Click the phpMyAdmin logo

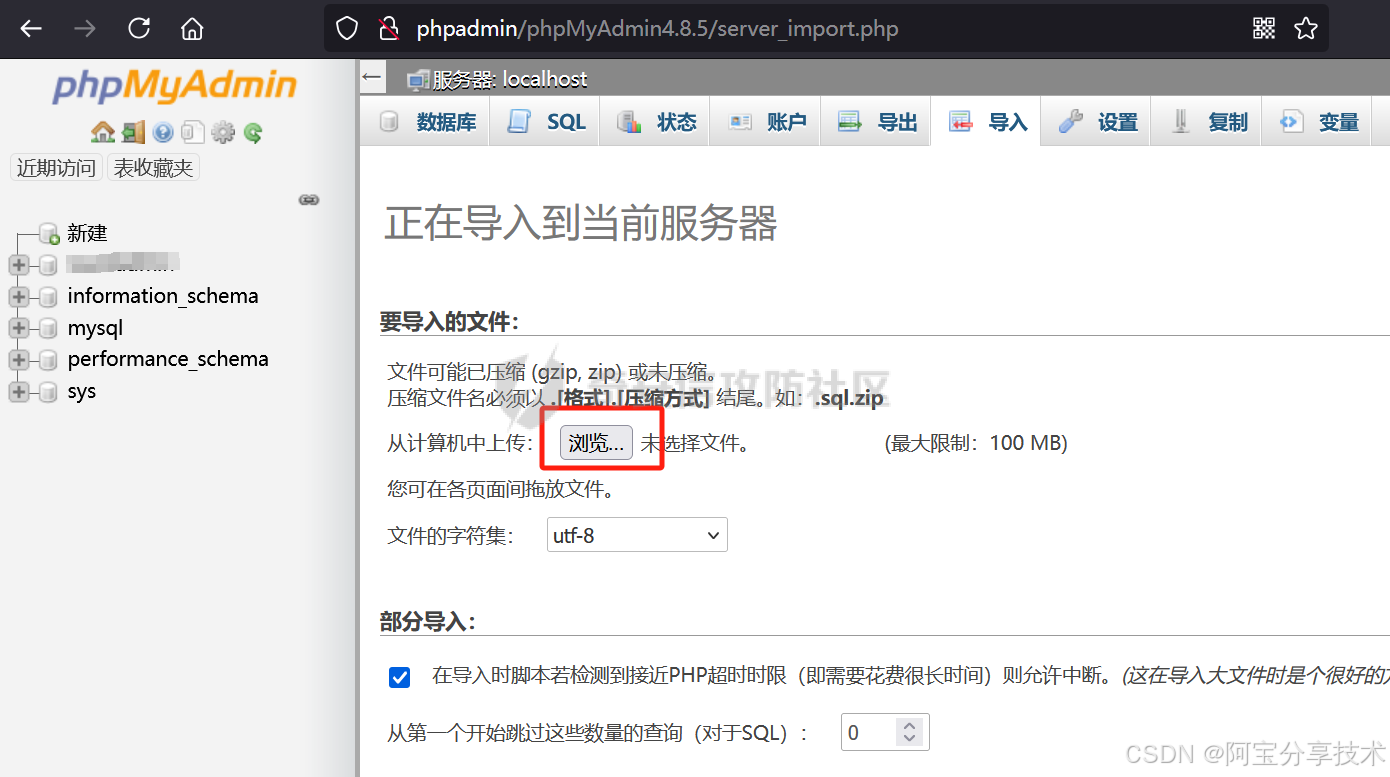pyautogui.click(x=175, y=86)
